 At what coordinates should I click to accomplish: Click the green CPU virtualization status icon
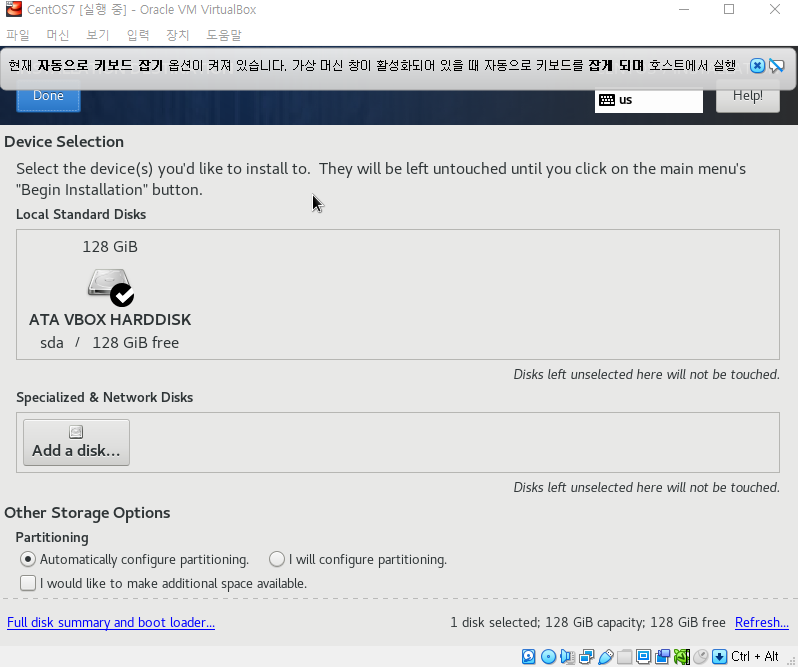tap(681, 656)
